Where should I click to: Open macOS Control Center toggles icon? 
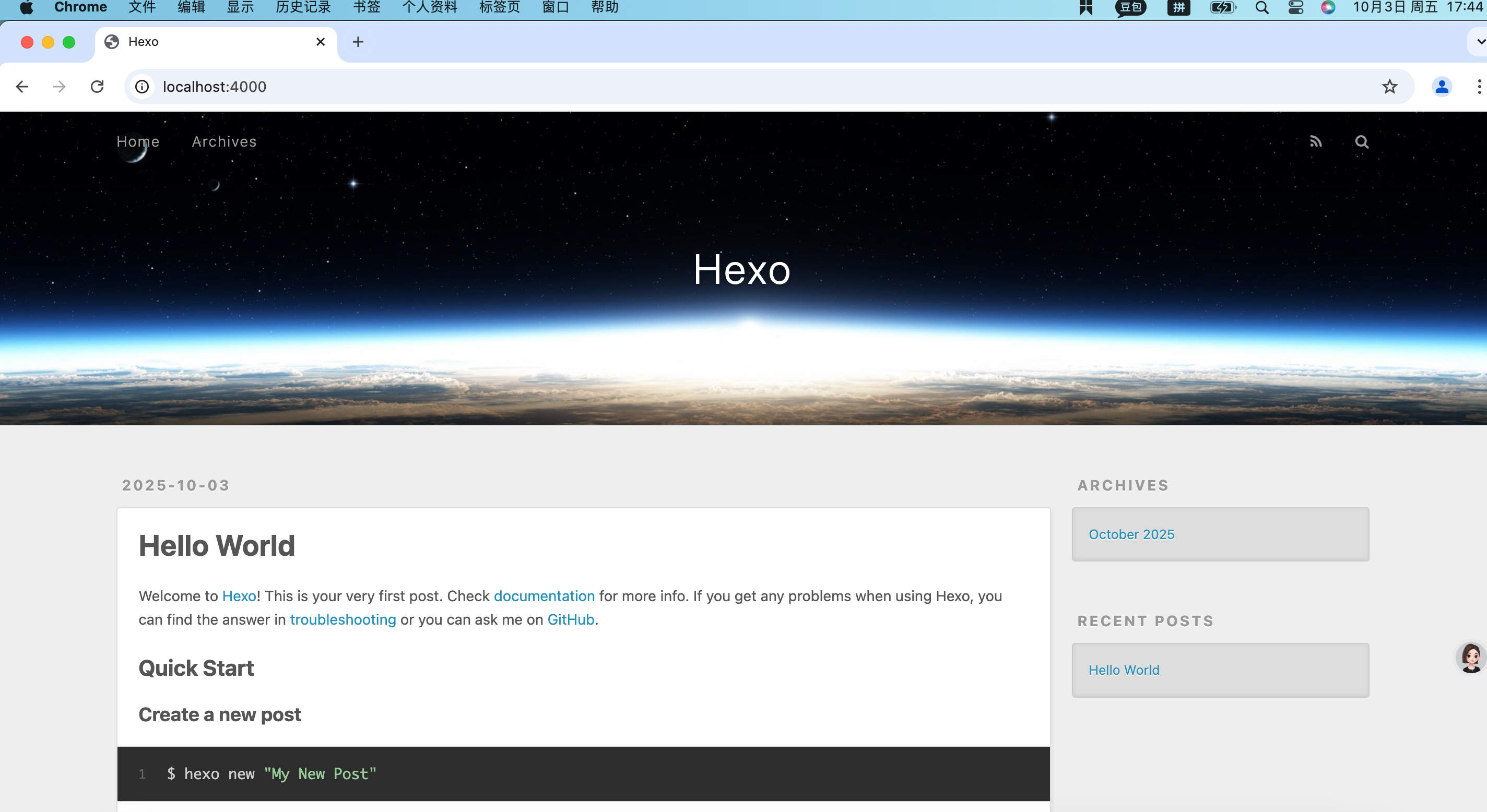[x=1295, y=7]
